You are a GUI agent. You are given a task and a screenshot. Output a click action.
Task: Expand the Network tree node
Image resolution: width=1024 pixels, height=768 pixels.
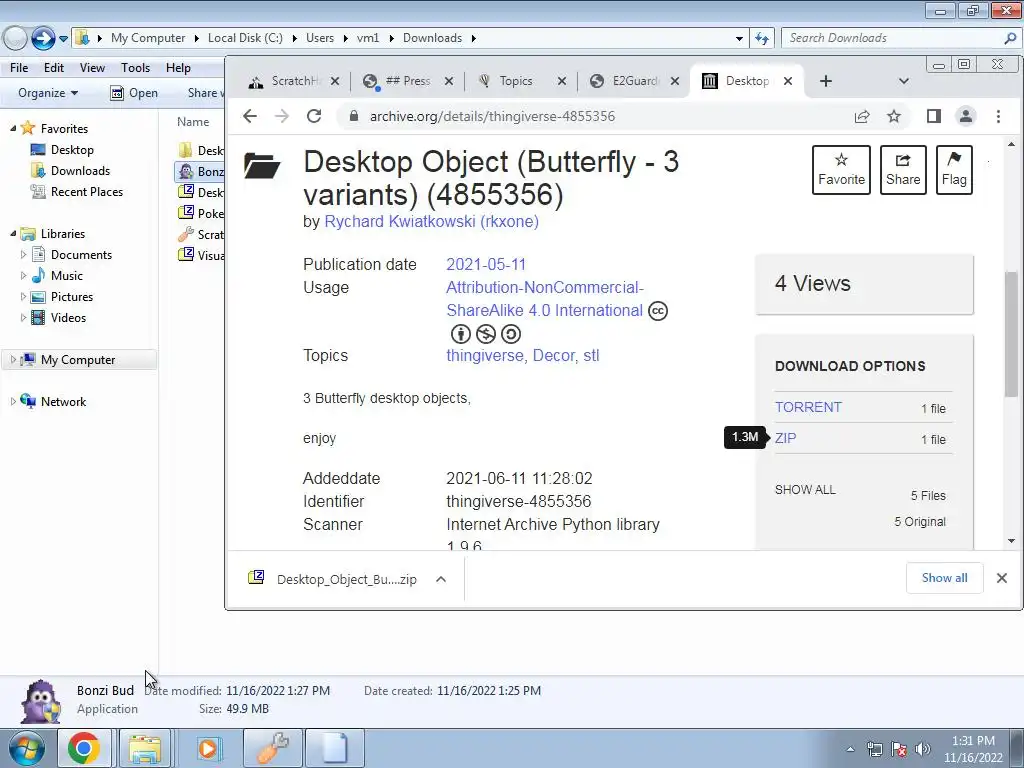point(13,402)
